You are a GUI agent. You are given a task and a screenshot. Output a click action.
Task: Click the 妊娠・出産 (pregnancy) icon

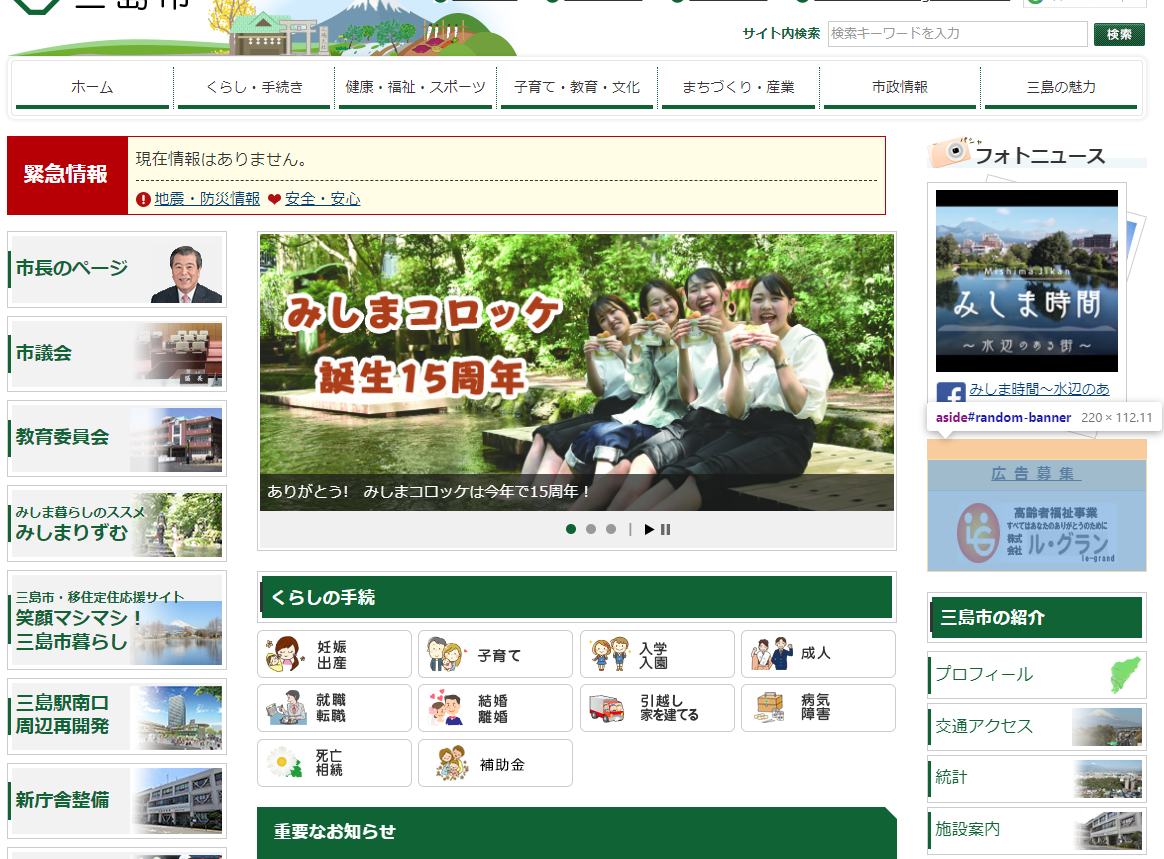(334, 654)
